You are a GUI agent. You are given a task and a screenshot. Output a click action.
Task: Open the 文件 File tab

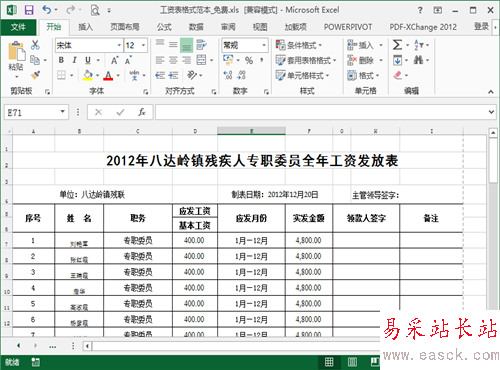[x=18, y=27]
